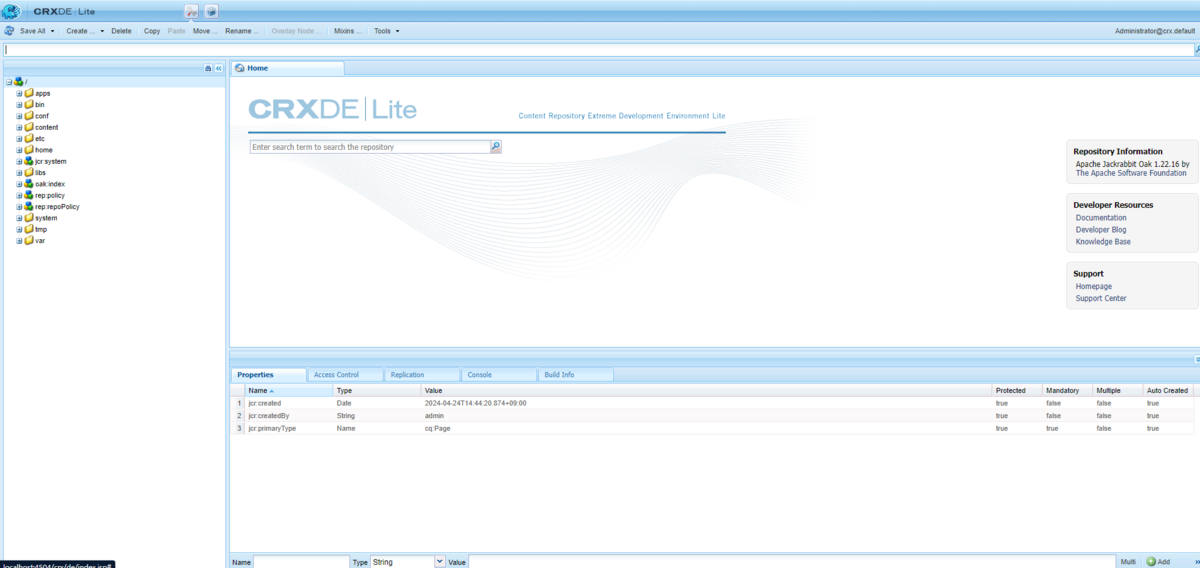The height and width of the screenshot is (568, 1200).
Task: Select the jcr:primaryType property row
Action: point(714,428)
